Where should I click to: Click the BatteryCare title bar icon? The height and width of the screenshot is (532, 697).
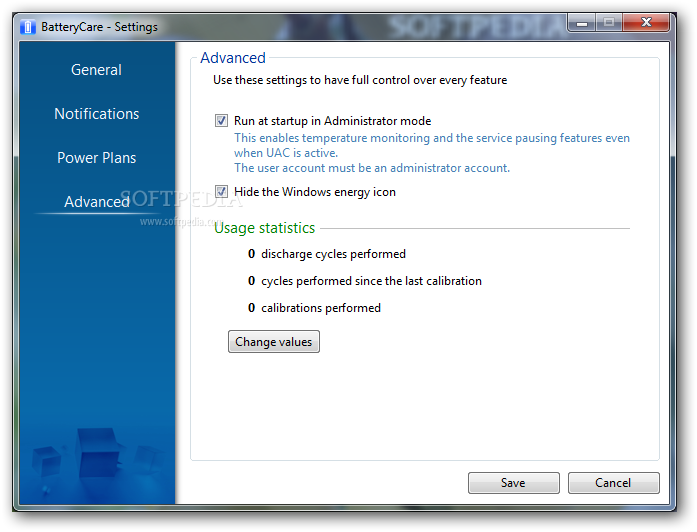click(28, 27)
